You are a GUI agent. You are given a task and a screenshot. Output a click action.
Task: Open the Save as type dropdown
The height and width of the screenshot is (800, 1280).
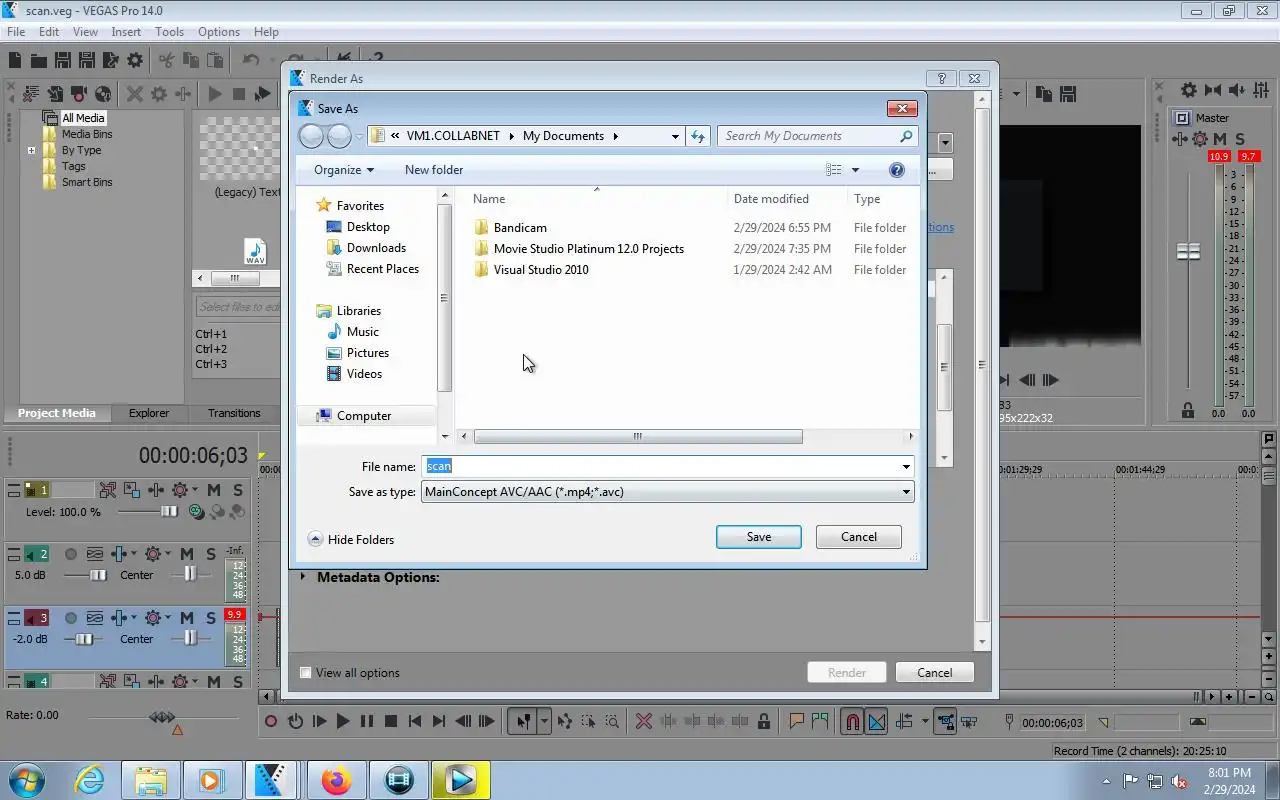tap(667, 492)
